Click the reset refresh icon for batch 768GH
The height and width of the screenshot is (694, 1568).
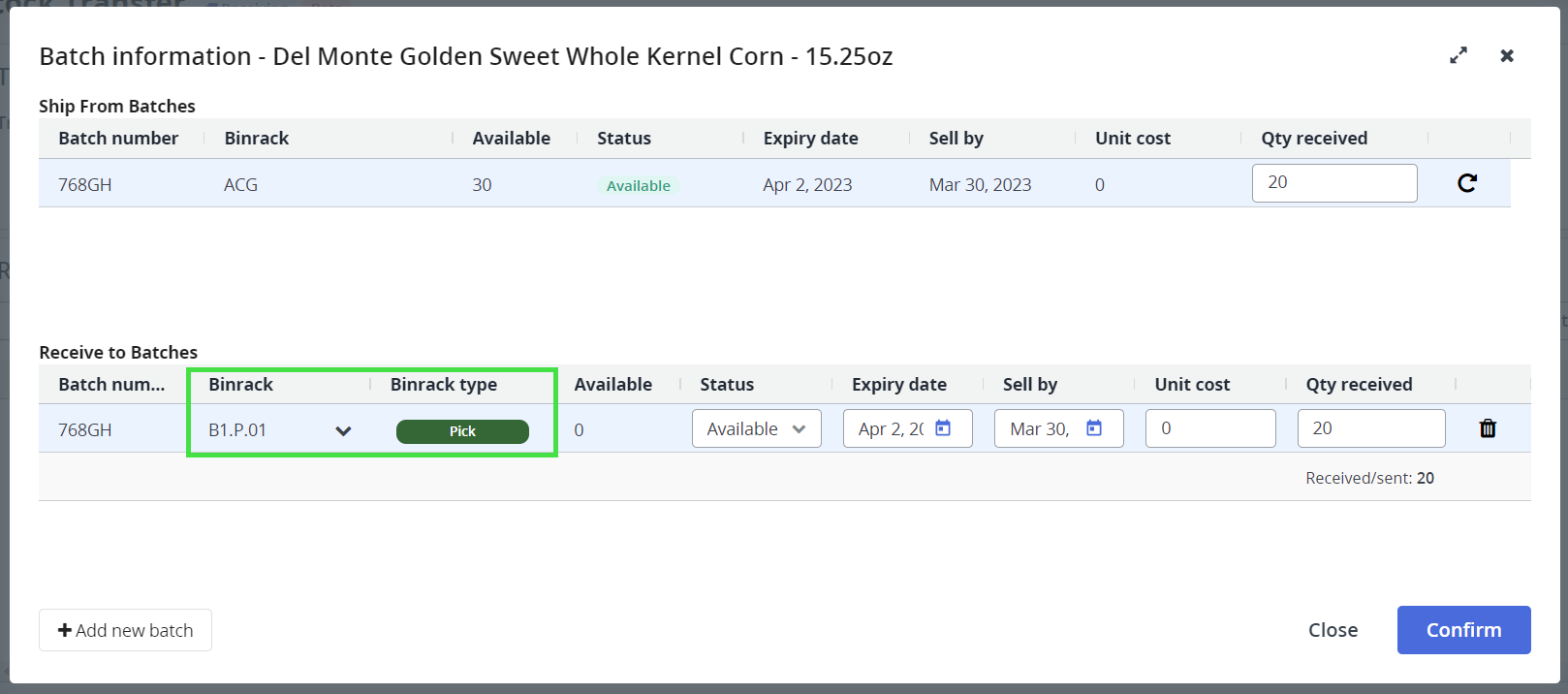[1467, 183]
